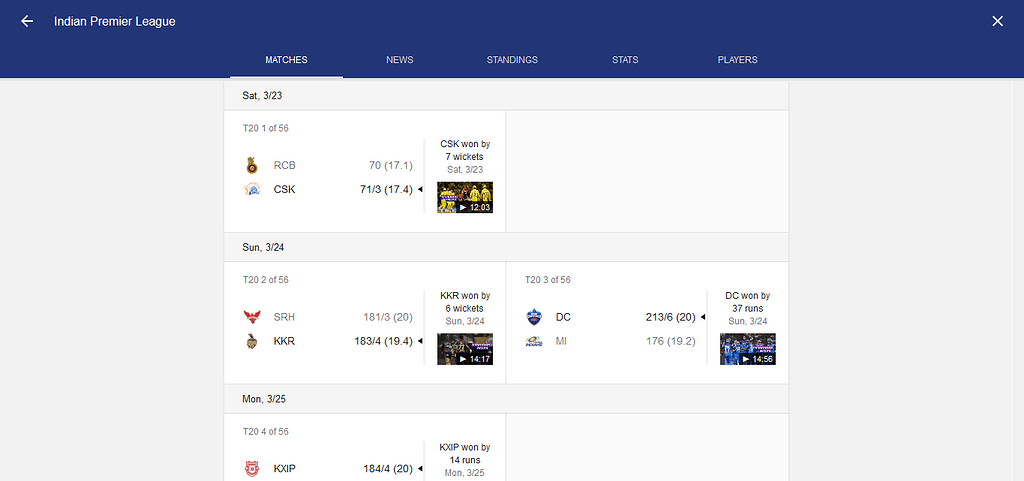The image size is (1024, 481).
Task: Go to the PLAYERS tab
Action: [737, 59]
